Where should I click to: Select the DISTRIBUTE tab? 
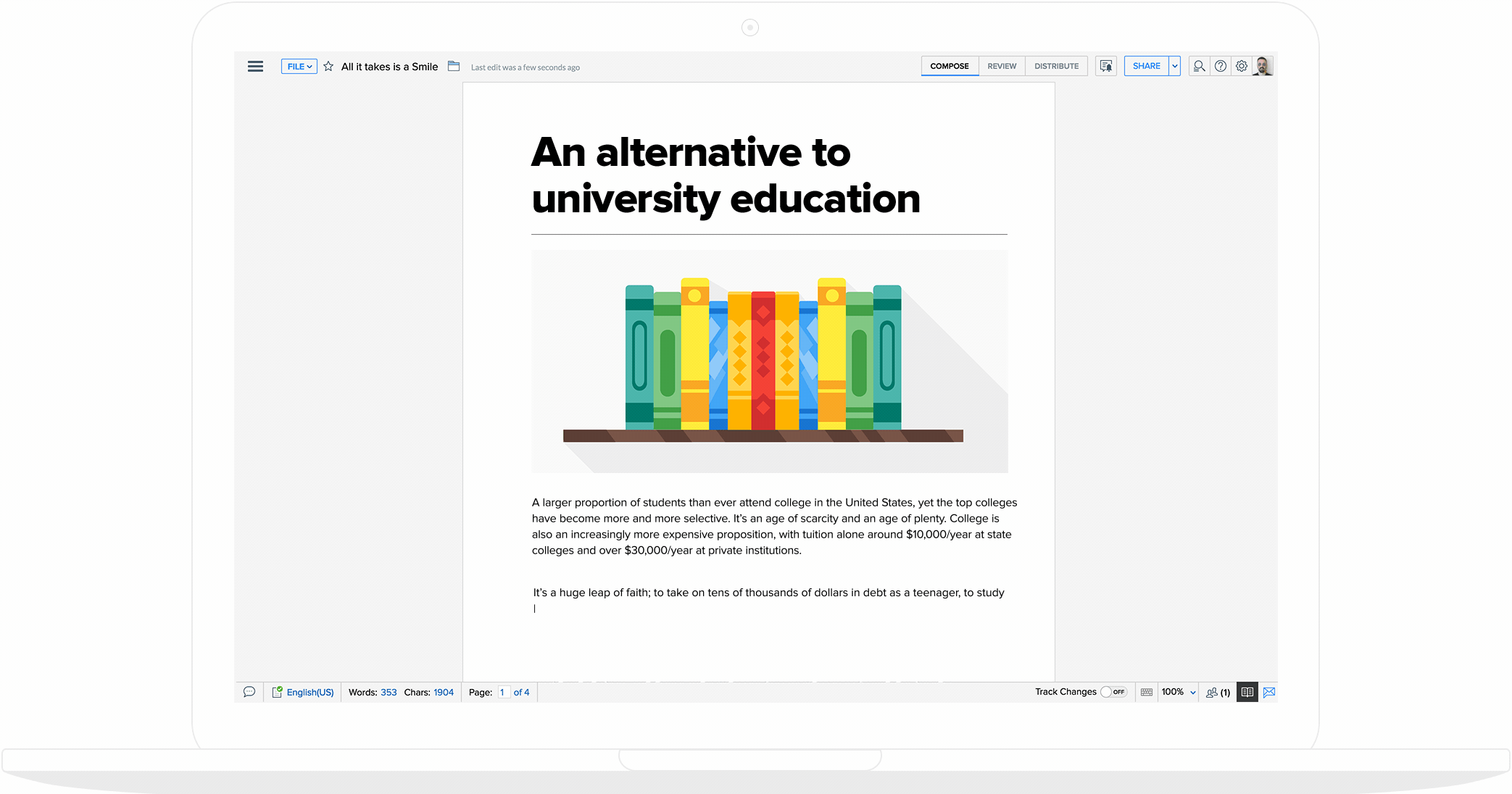click(x=1058, y=66)
